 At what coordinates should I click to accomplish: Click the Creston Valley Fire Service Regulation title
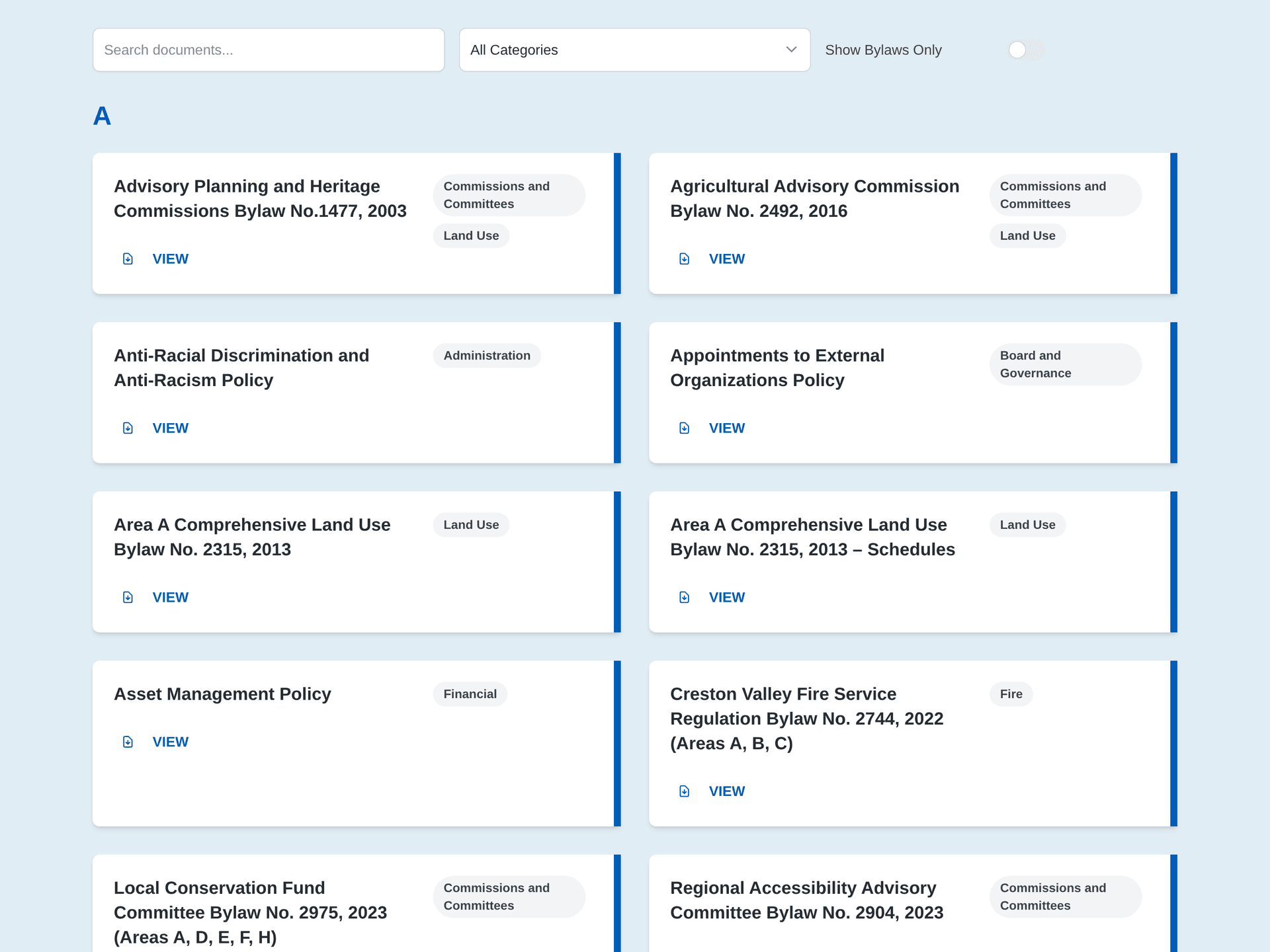pyautogui.click(x=806, y=719)
